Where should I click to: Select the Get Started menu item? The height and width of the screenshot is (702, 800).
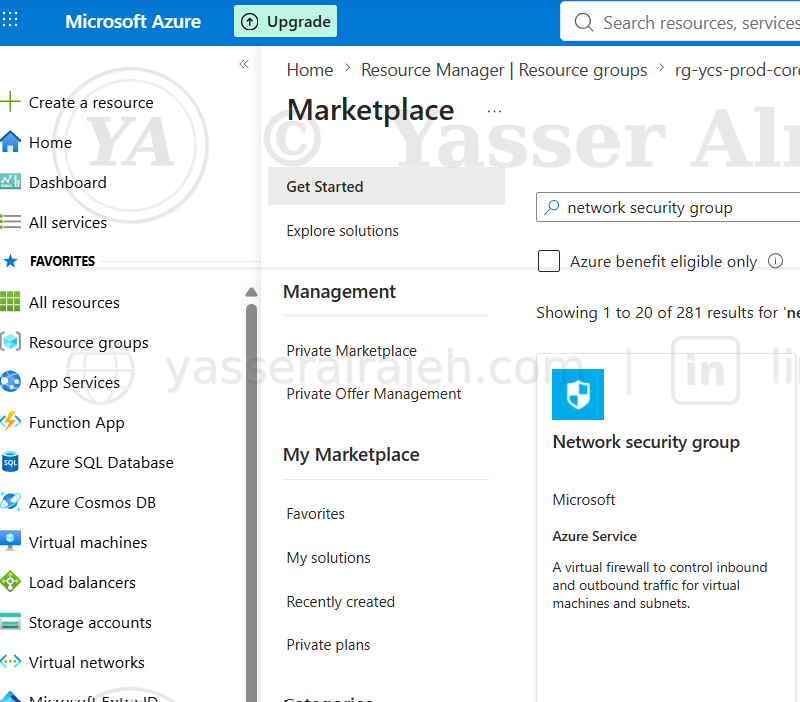[386, 186]
